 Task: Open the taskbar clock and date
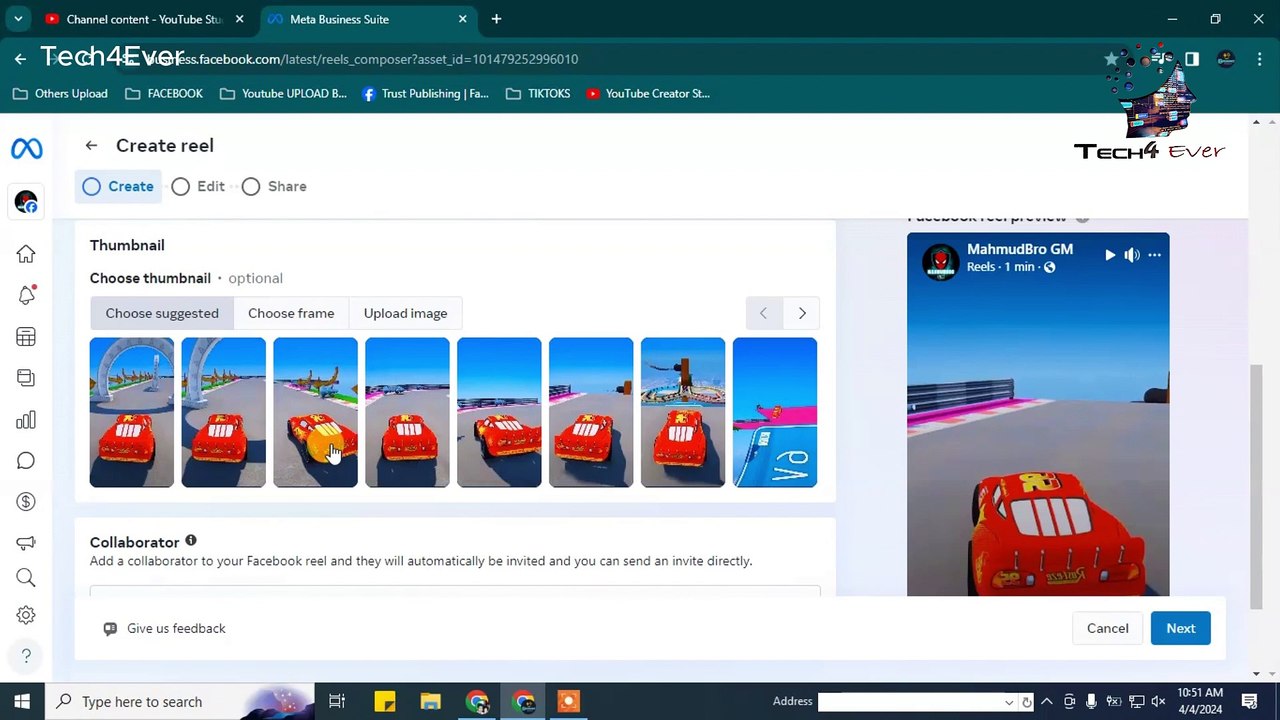[x=1200, y=701]
